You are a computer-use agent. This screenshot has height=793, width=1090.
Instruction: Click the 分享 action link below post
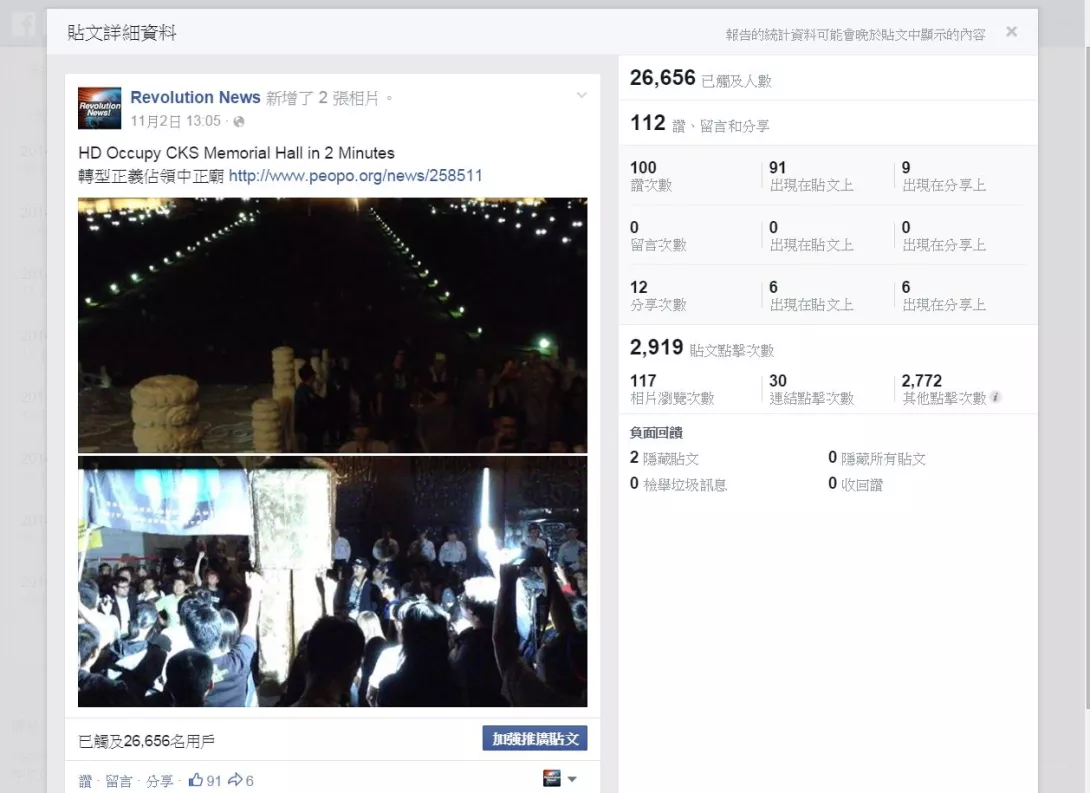(159, 780)
